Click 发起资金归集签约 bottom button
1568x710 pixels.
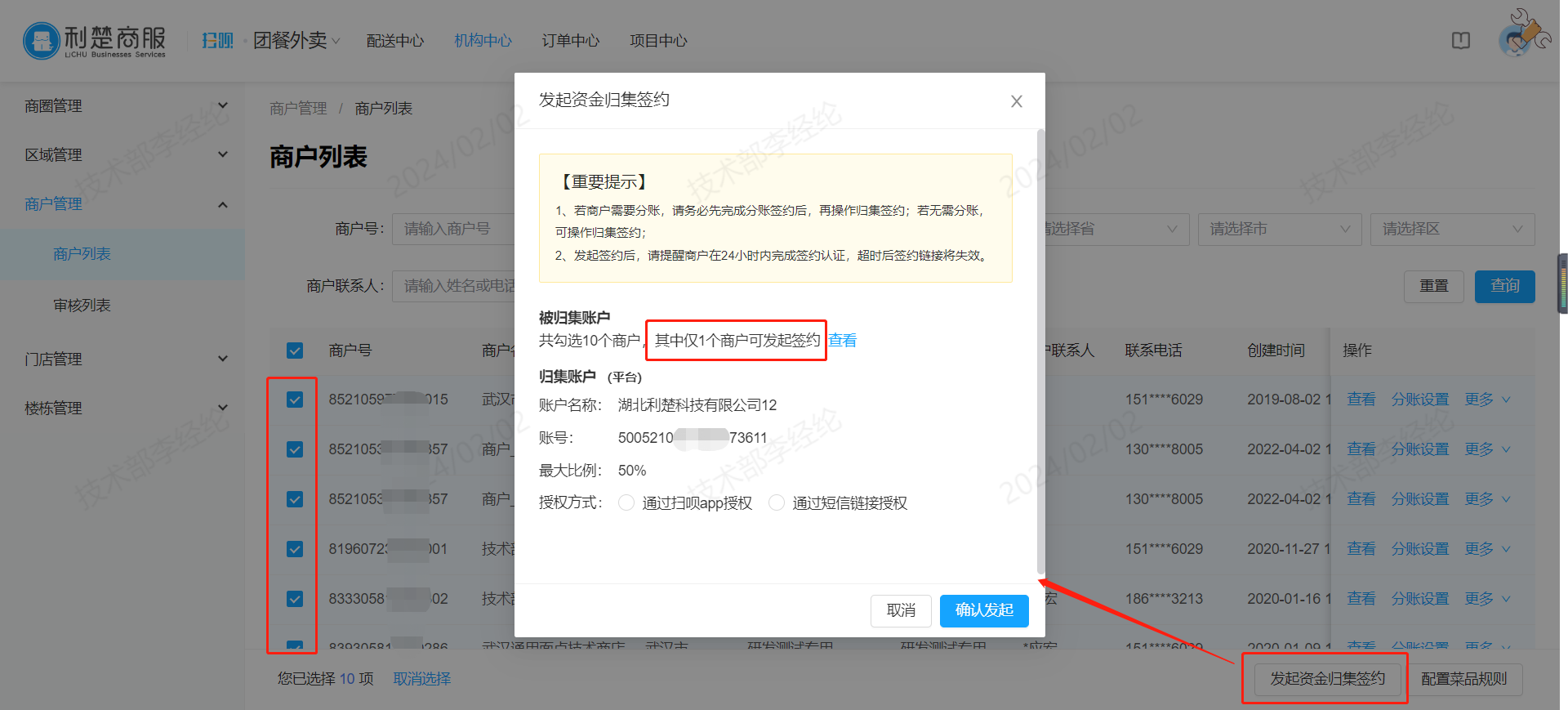(x=1327, y=679)
